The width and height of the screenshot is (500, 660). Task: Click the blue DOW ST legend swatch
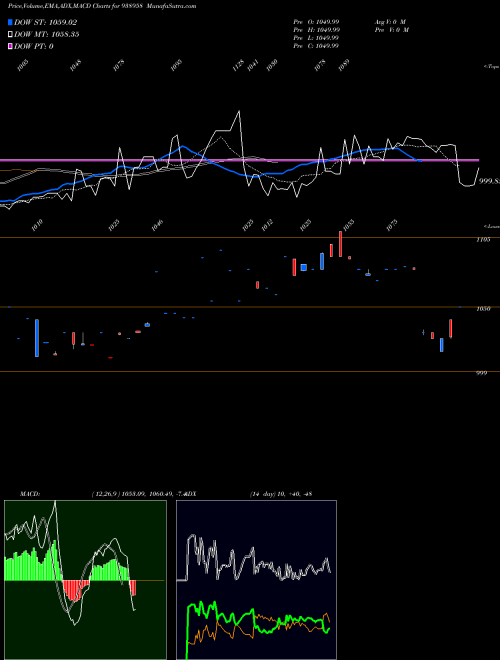[11, 22]
